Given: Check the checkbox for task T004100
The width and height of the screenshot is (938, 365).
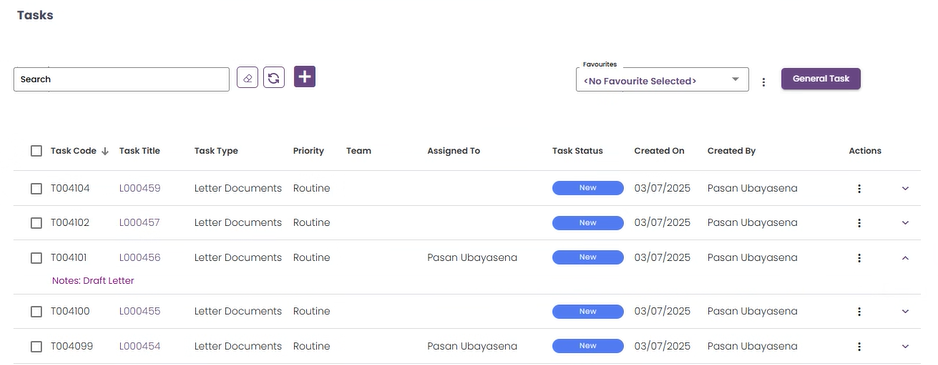Looking at the screenshot, I should click(36, 311).
